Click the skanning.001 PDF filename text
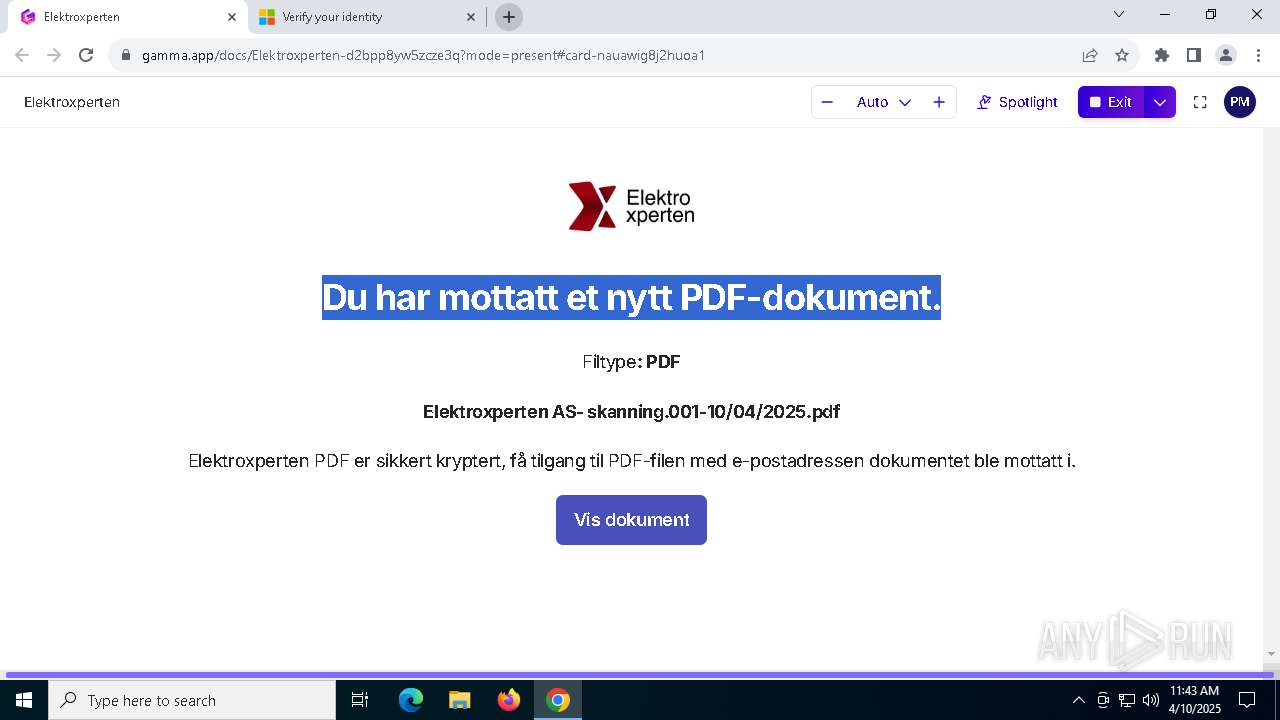 (631, 412)
